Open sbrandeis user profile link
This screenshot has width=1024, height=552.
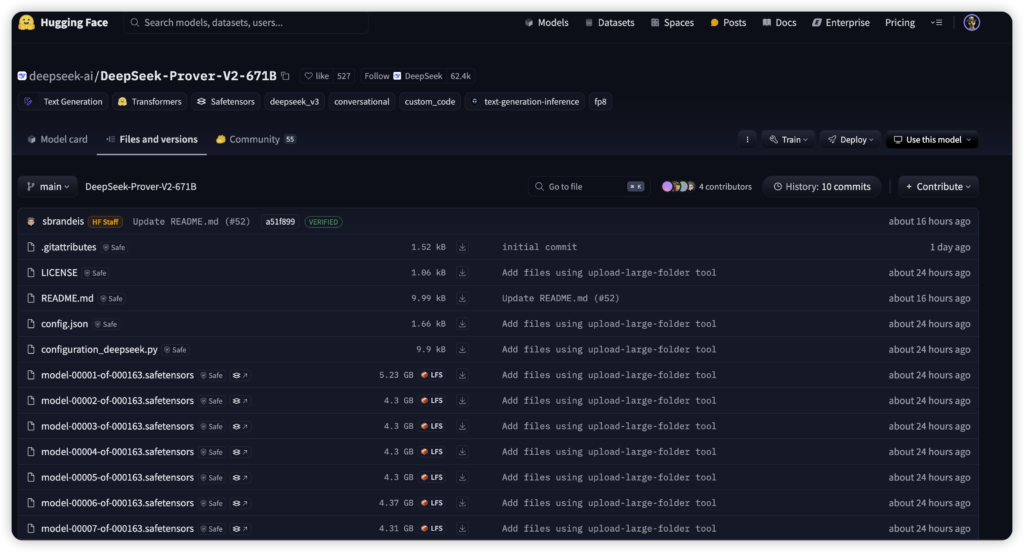[63, 221]
